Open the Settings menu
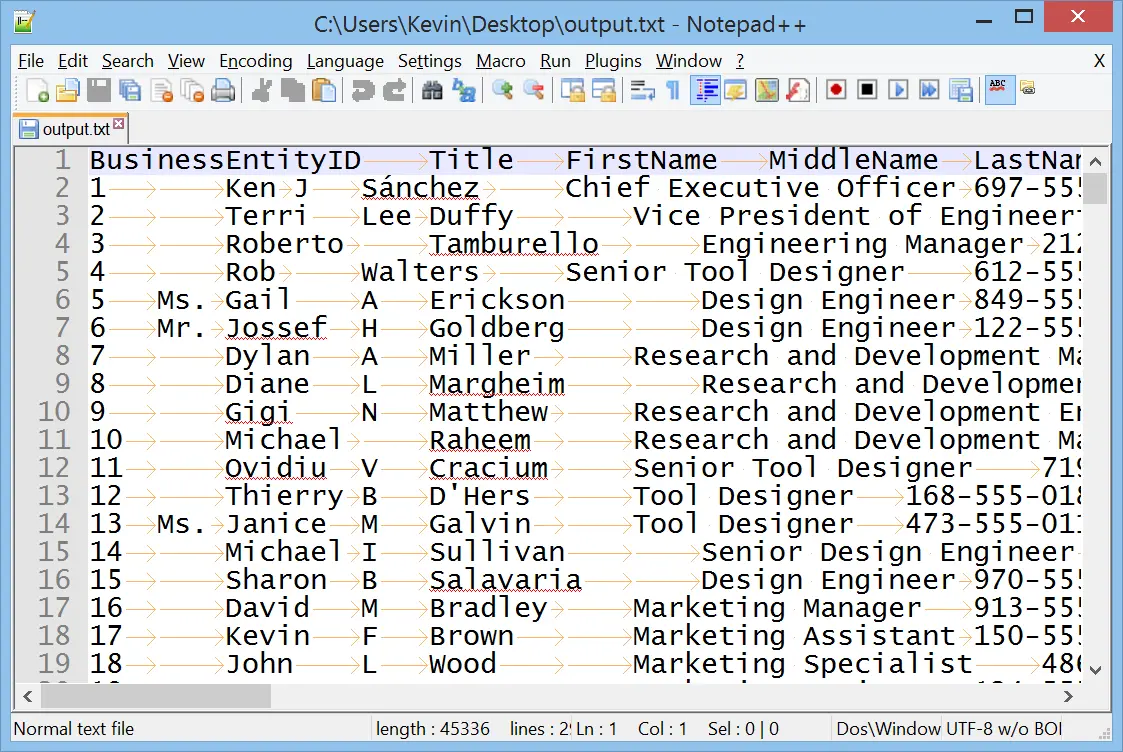The height and width of the screenshot is (752, 1123). point(430,62)
